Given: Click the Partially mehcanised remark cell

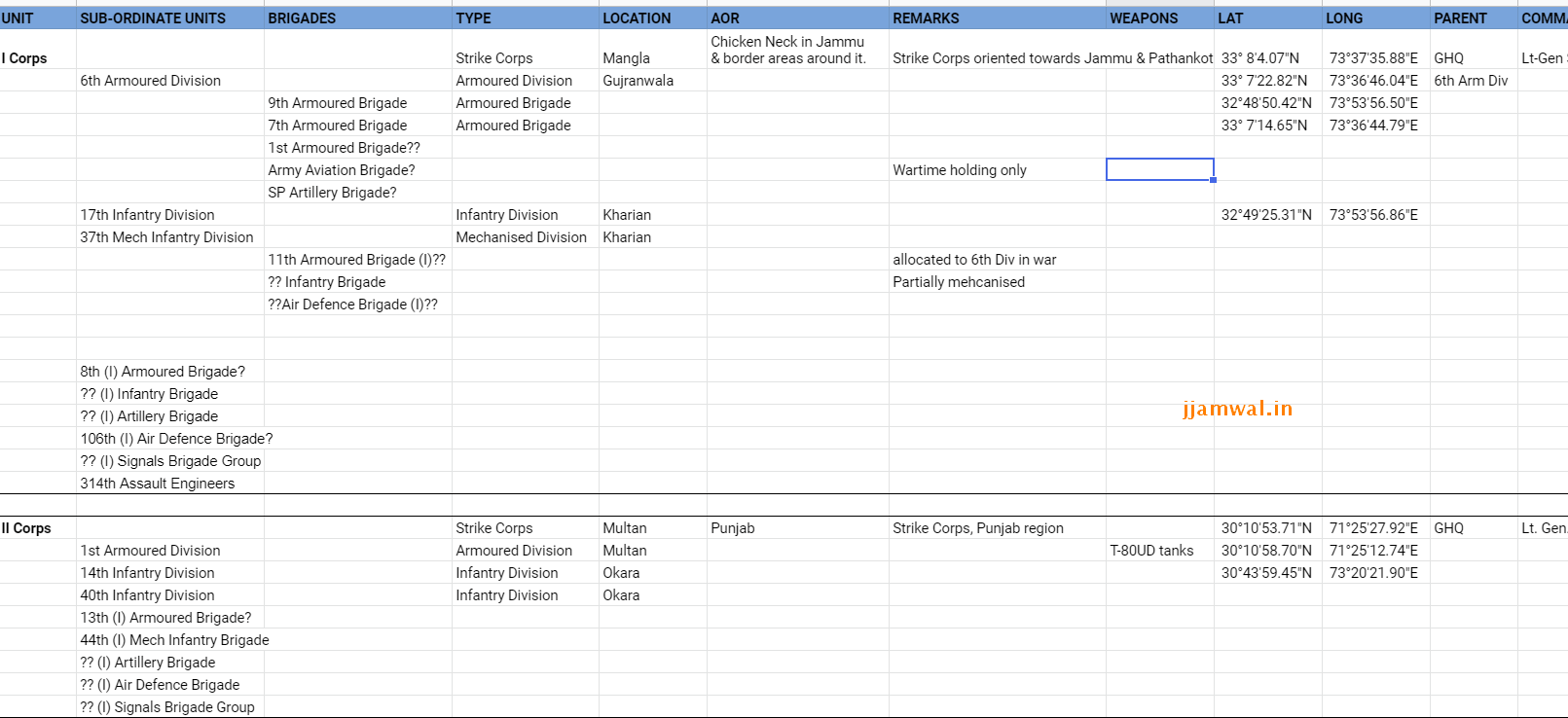Looking at the screenshot, I should [998, 282].
